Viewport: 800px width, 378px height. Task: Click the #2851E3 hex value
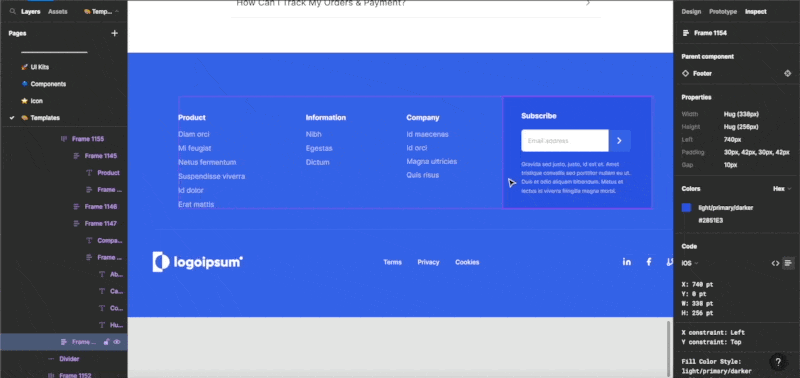point(711,221)
